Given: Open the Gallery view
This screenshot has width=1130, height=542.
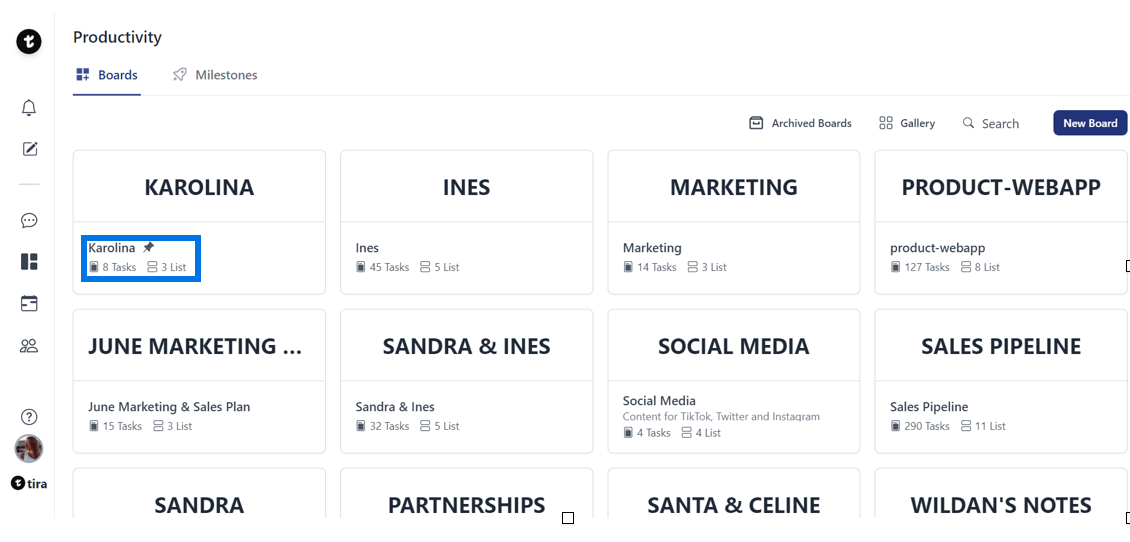Looking at the screenshot, I should (x=907, y=123).
